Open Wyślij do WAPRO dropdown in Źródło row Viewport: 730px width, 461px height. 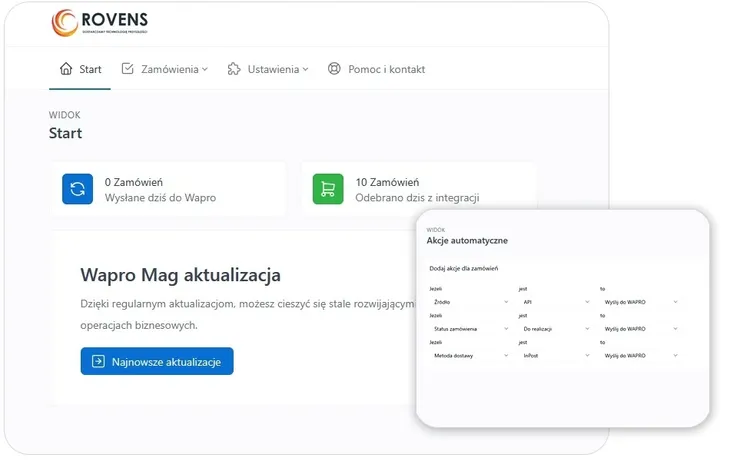coord(640,302)
